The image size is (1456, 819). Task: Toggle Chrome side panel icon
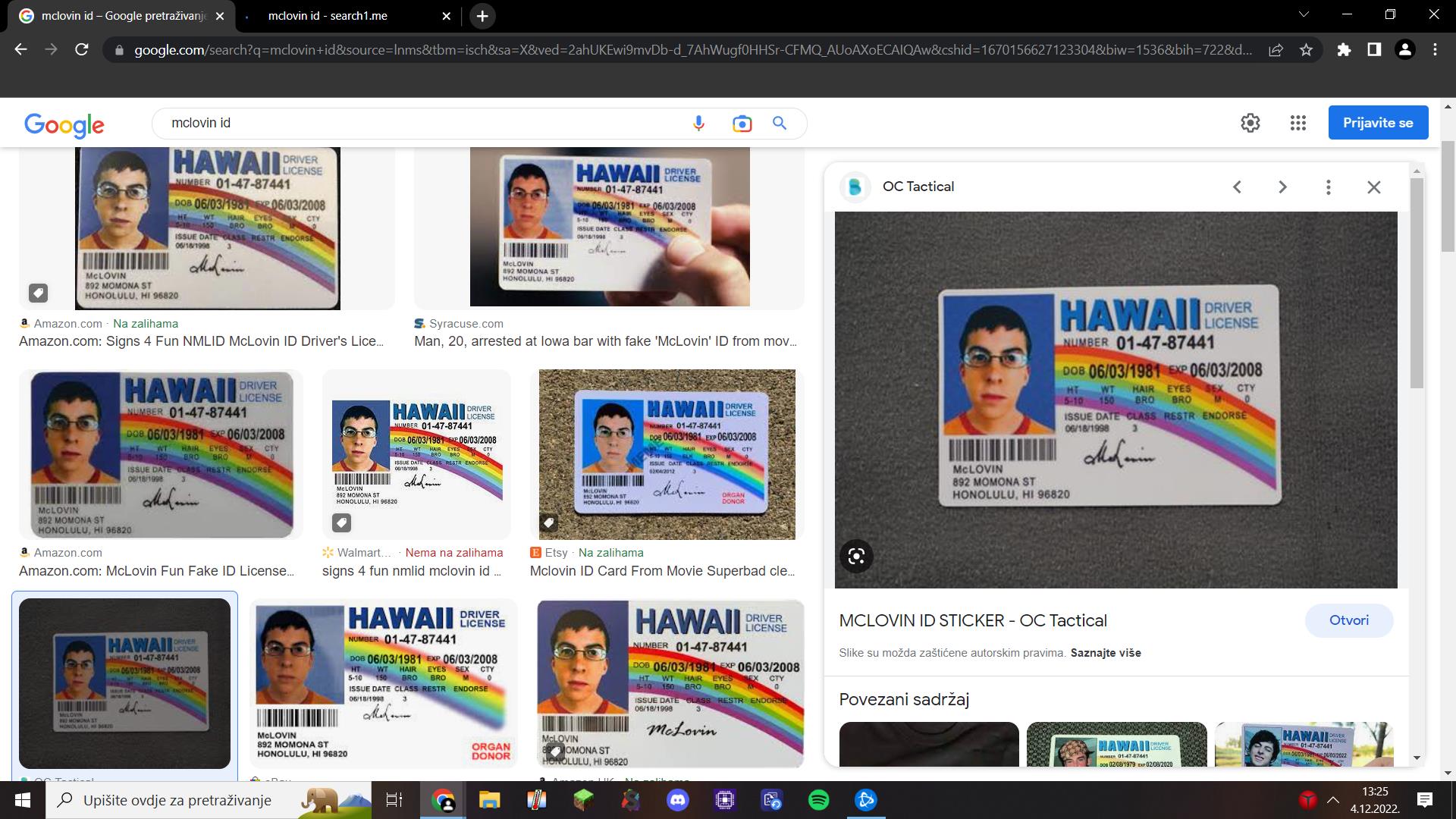[x=1374, y=50]
